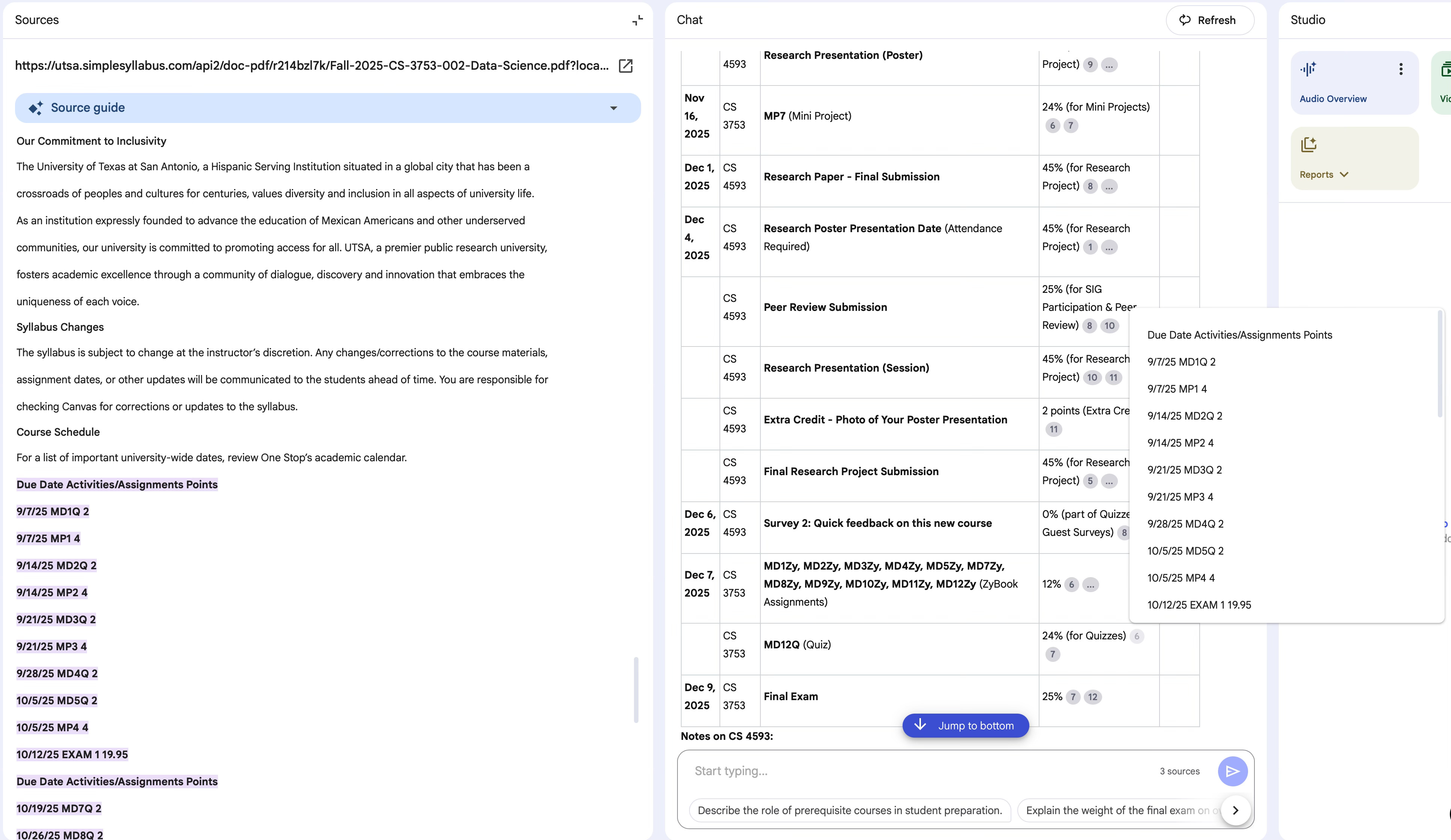Open the source PDF in a new tab
Image resolution: width=1451 pixels, height=840 pixels.
click(x=625, y=66)
